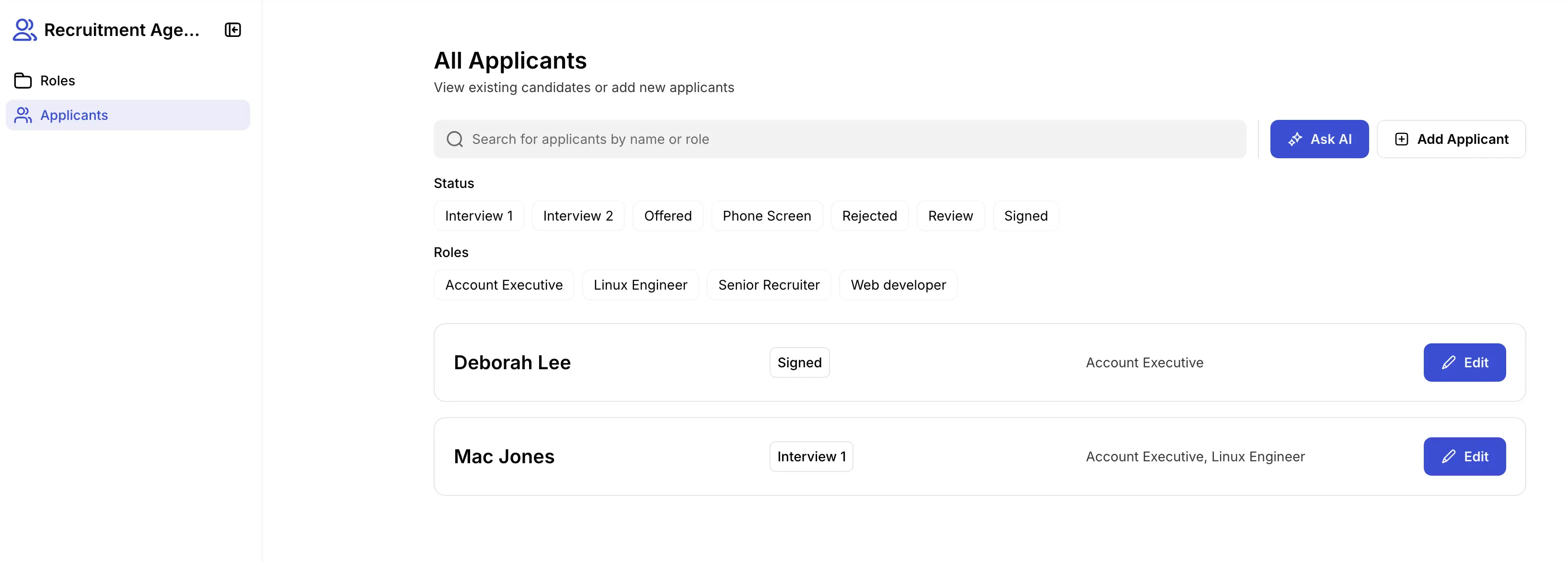This screenshot has height=562, width=1568.
Task: Click the Add Applicant button
Action: [x=1452, y=139]
